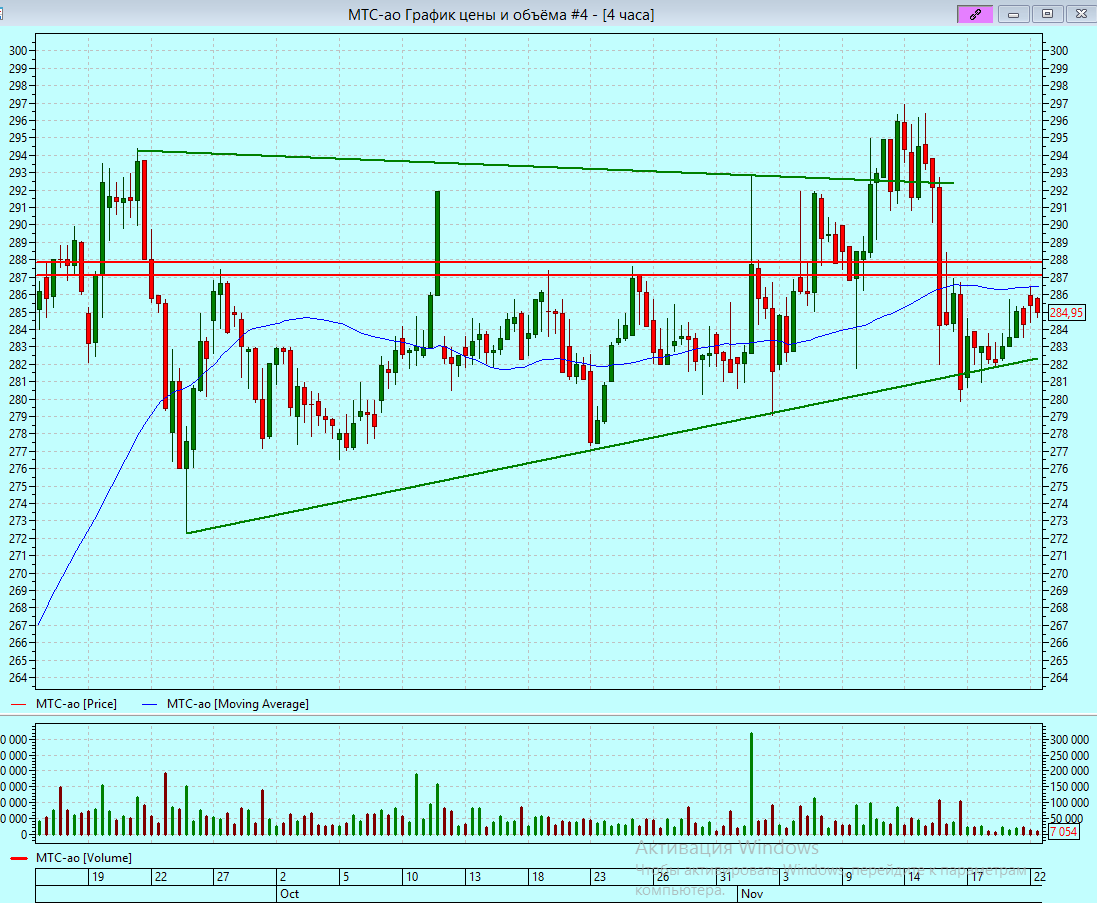
Task: Click date label '23' on time axis
Action: pos(600,876)
